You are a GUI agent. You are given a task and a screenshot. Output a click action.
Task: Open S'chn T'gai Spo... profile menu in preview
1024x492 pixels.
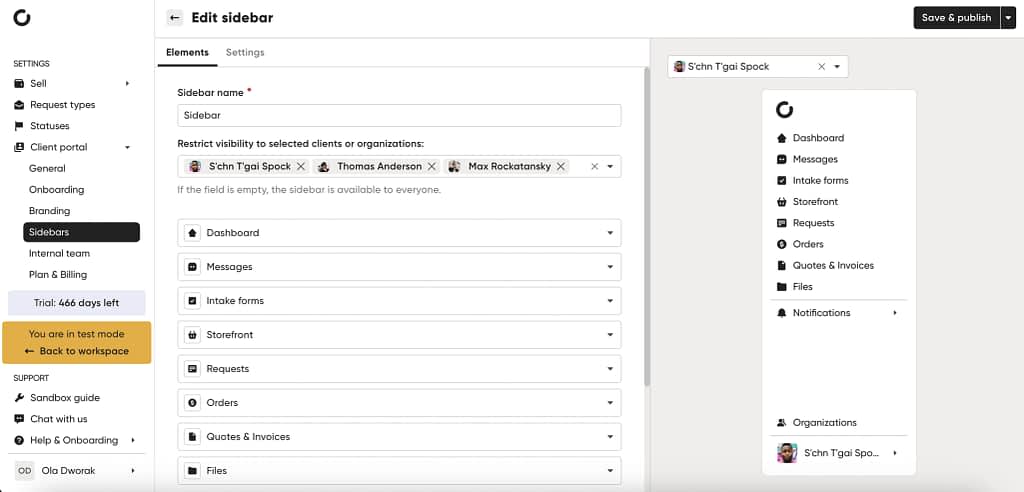pos(839,453)
